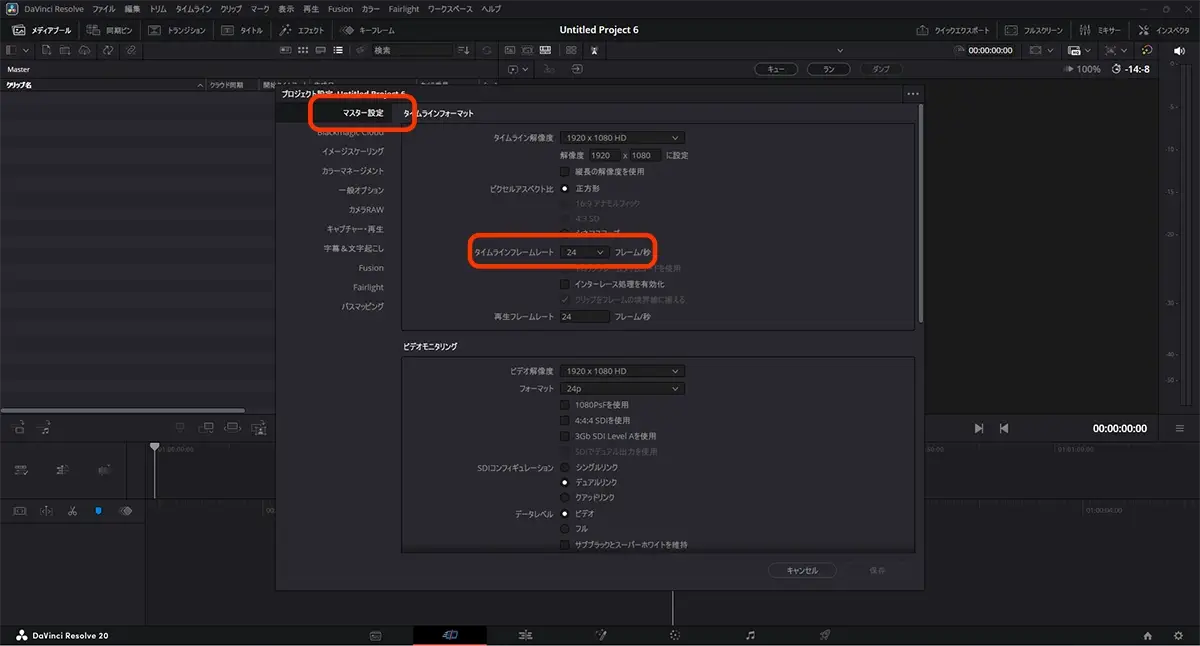
Task: Click the razor scissors tool in timeline
Action: [x=72, y=511]
